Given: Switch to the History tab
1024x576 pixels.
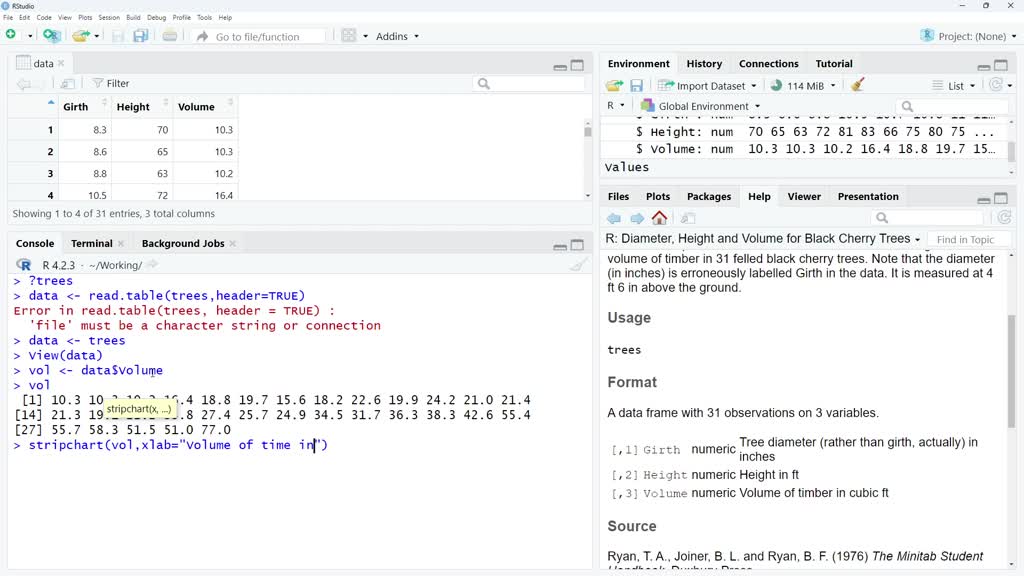Looking at the screenshot, I should pos(704,63).
